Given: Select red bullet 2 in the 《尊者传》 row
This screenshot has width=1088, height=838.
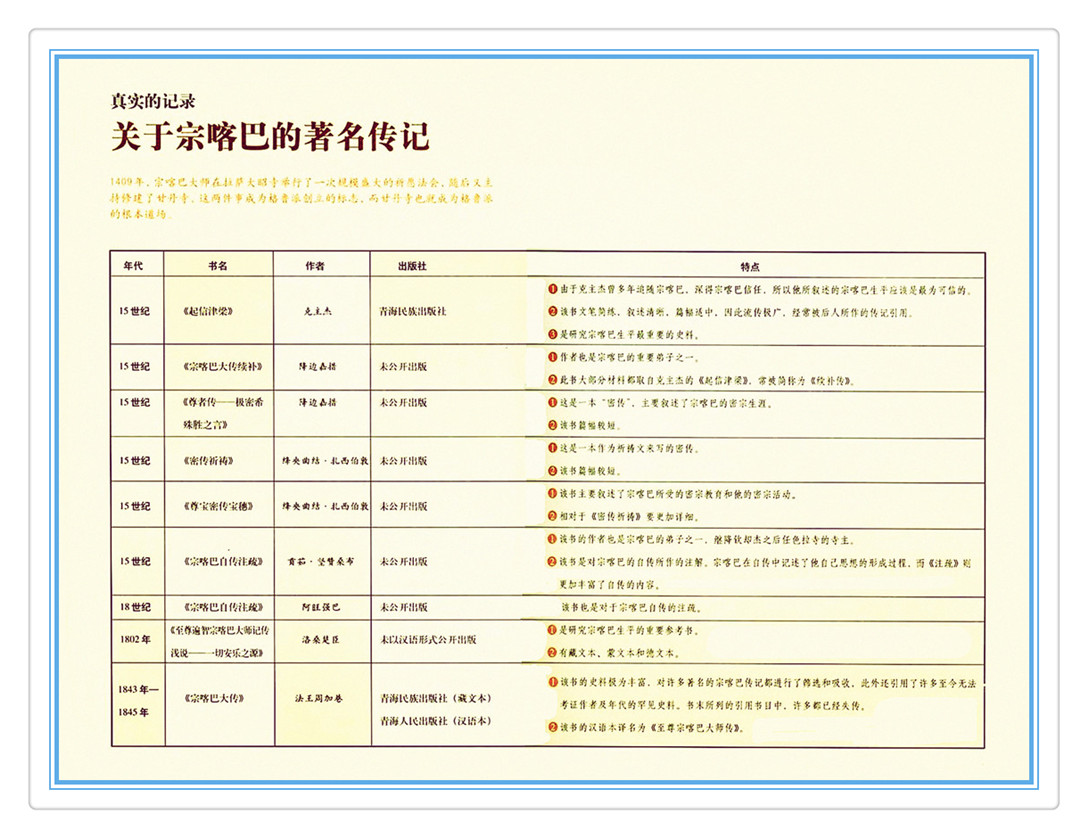Looking at the screenshot, I should coord(551,425).
